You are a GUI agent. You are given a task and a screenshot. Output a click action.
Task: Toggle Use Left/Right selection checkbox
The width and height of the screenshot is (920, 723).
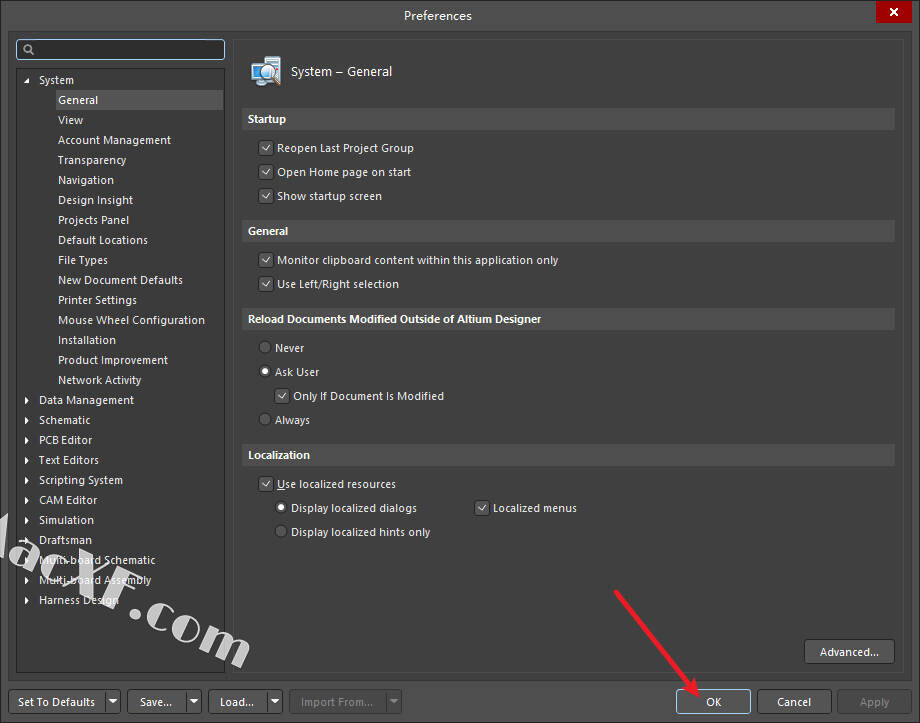pyautogui.click(x=266, y=284)
